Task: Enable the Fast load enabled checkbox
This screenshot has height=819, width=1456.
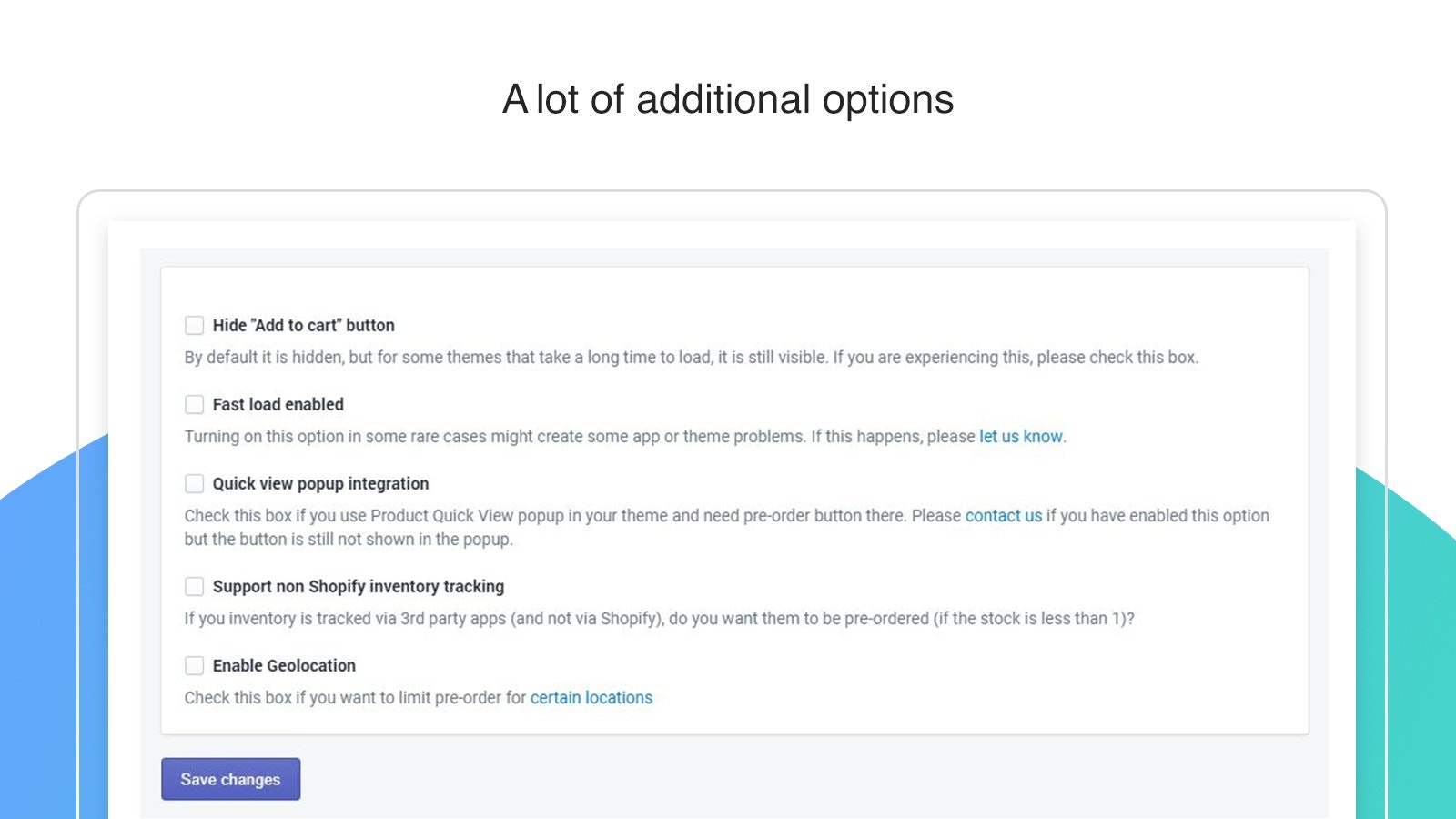Action: (x=194, y=404)
